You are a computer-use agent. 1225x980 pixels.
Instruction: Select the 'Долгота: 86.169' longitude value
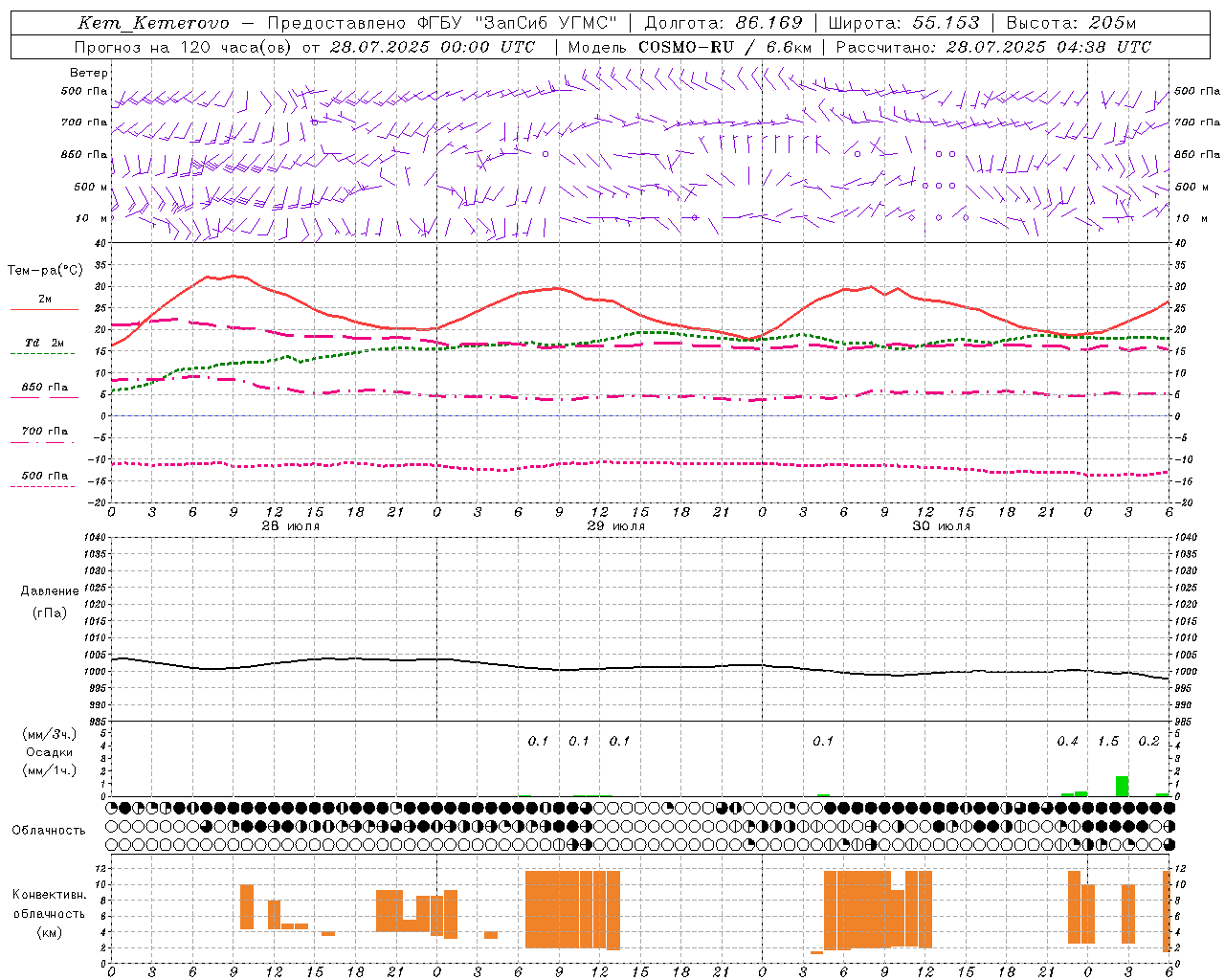pos(724,23)
